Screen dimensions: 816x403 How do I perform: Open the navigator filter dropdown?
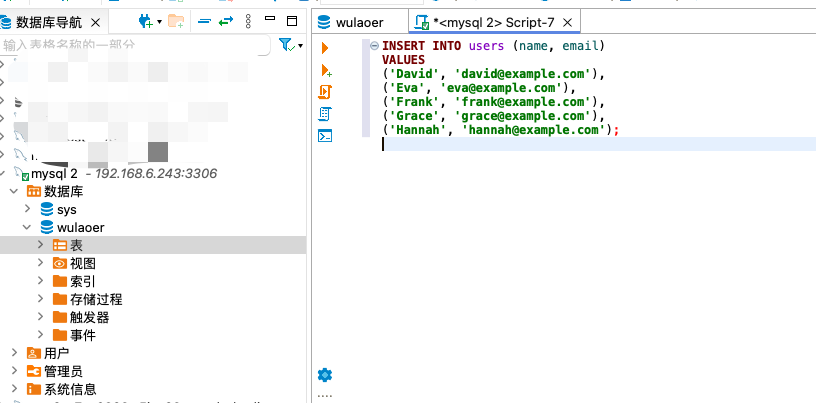(290, 44)
